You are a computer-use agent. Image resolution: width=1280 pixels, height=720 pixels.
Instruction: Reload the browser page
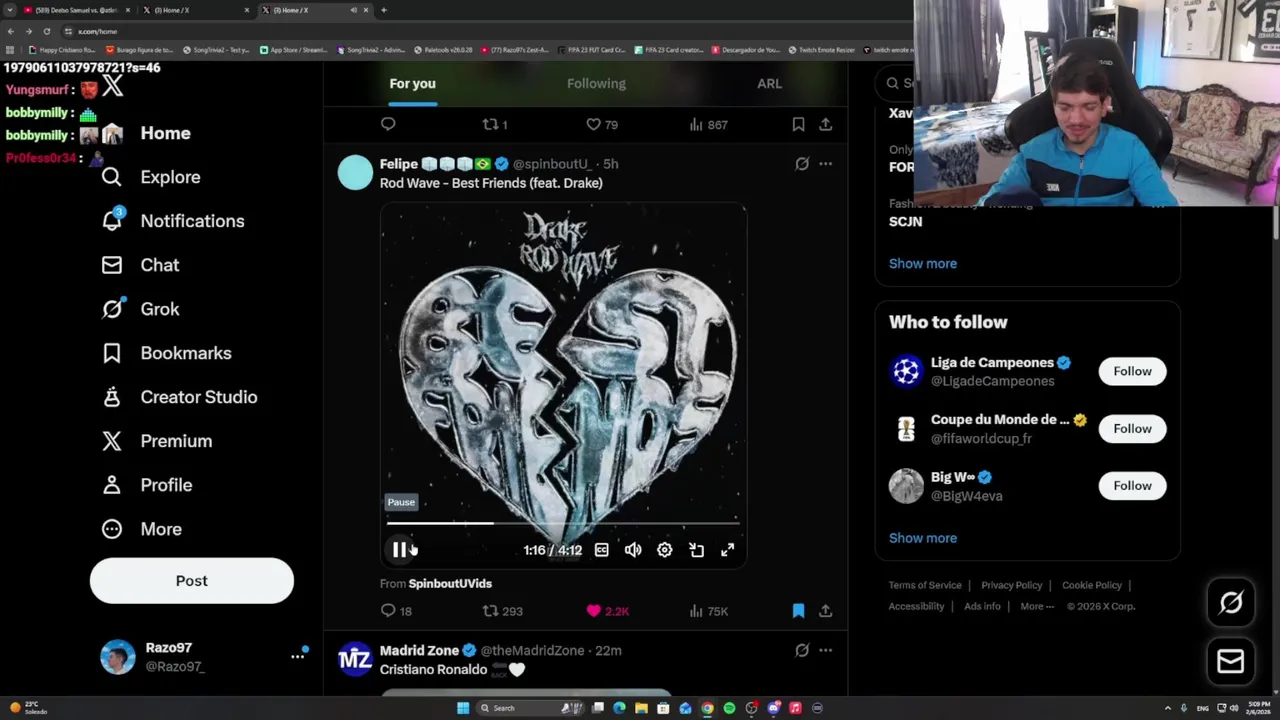click(46, 31)
